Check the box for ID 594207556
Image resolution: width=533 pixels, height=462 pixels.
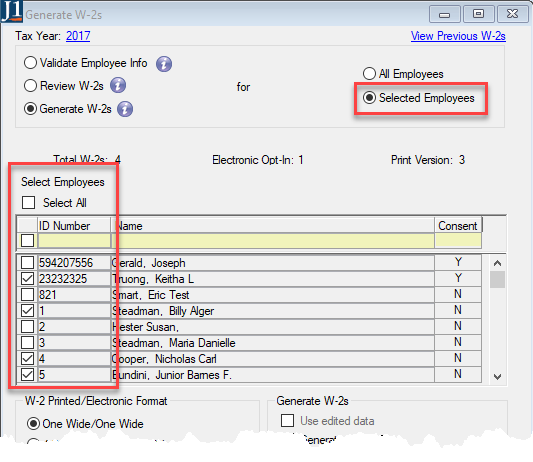click(x=28, y=263)
